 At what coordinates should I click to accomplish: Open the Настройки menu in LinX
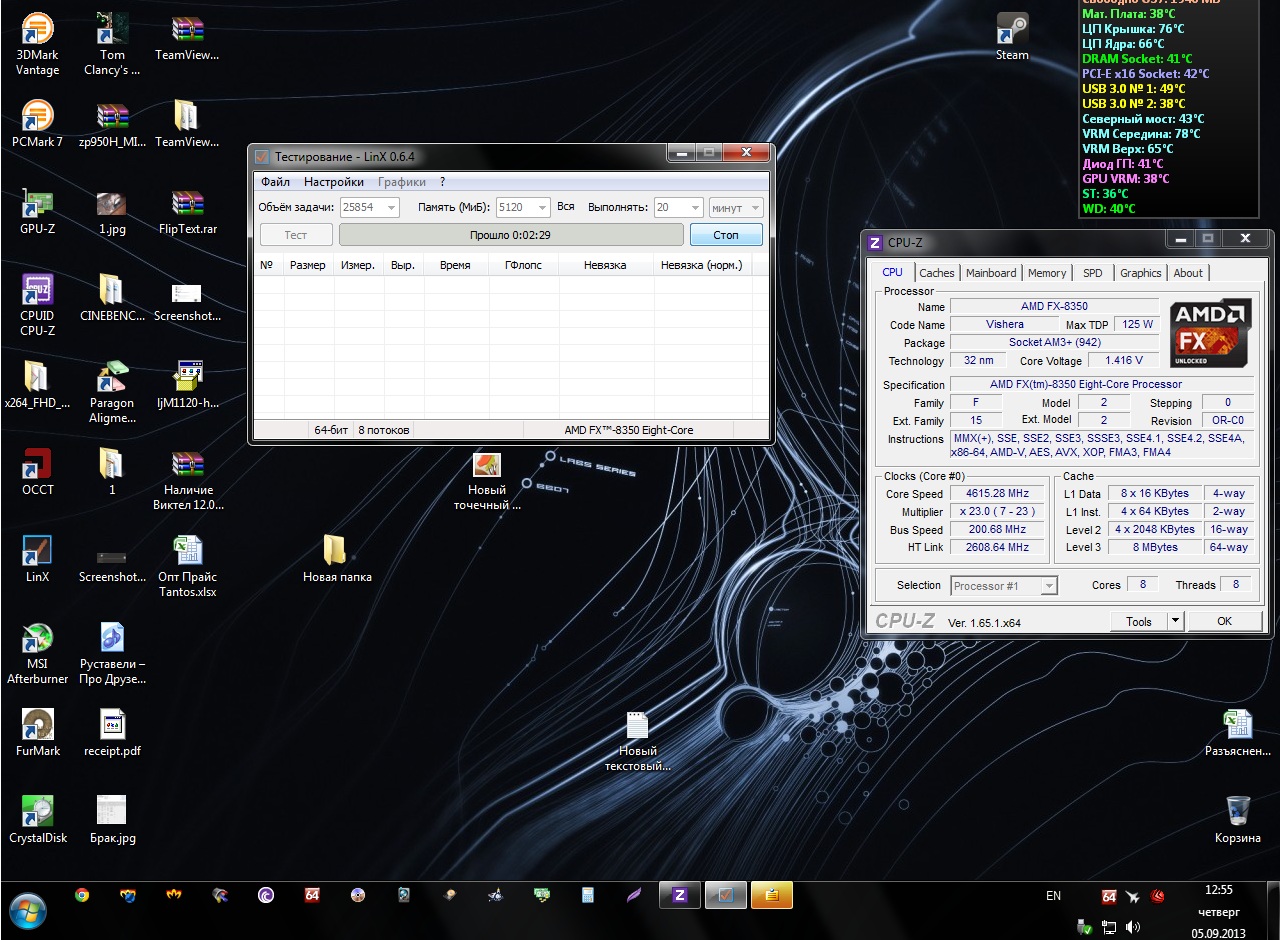click(334, 182)
